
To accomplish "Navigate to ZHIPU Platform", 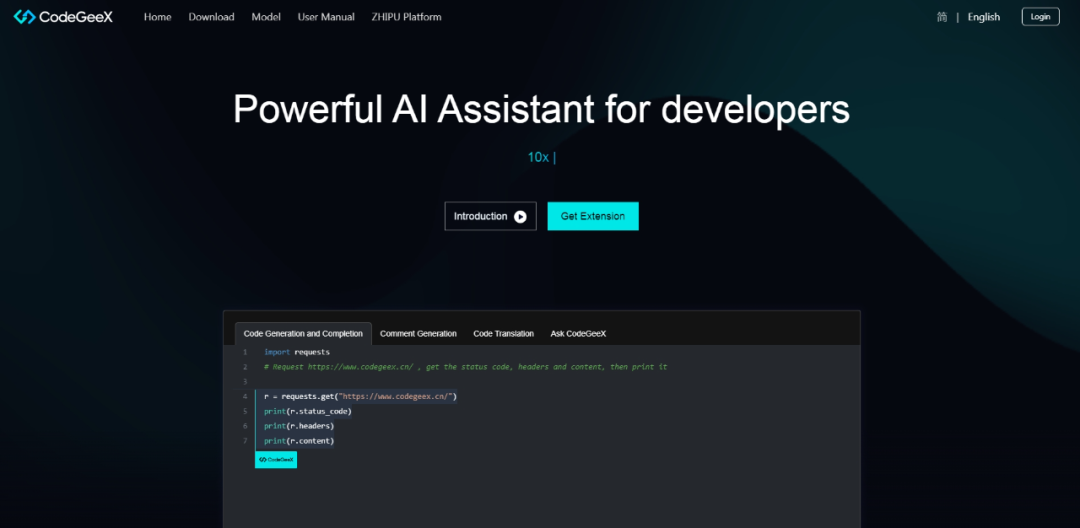I will [x=406, y=17].
